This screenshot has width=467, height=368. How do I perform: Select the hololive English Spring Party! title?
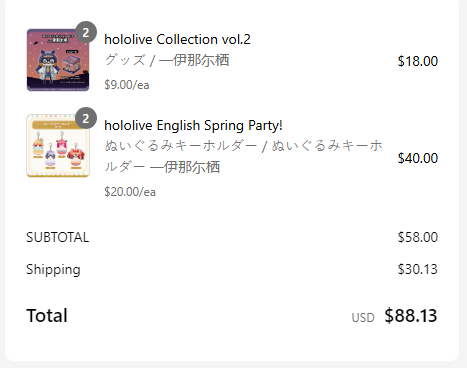pyautogui.click(x=193, y=126)
